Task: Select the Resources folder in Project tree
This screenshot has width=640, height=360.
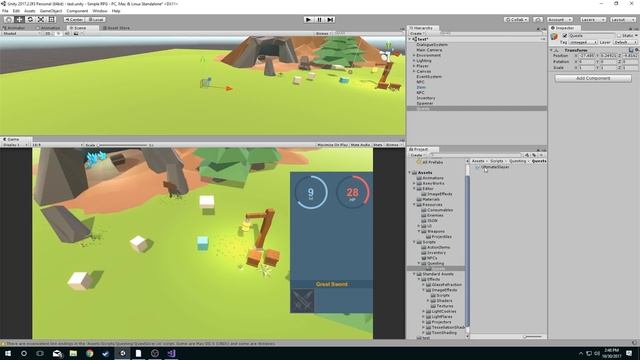Action: click(432, 204)
